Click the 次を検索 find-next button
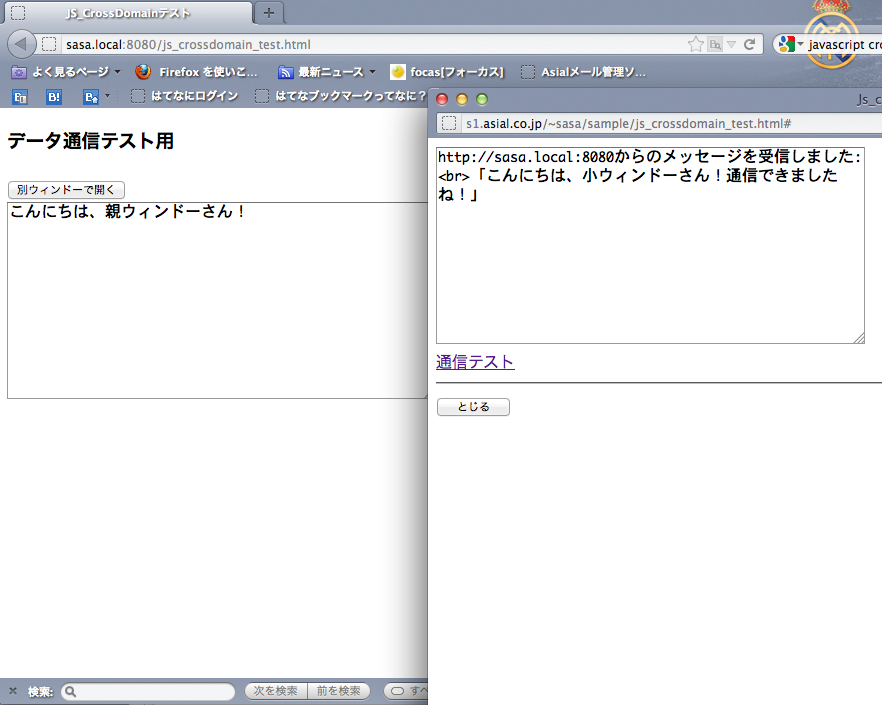Viewport: 882px width, 705px height. (275, 691)
